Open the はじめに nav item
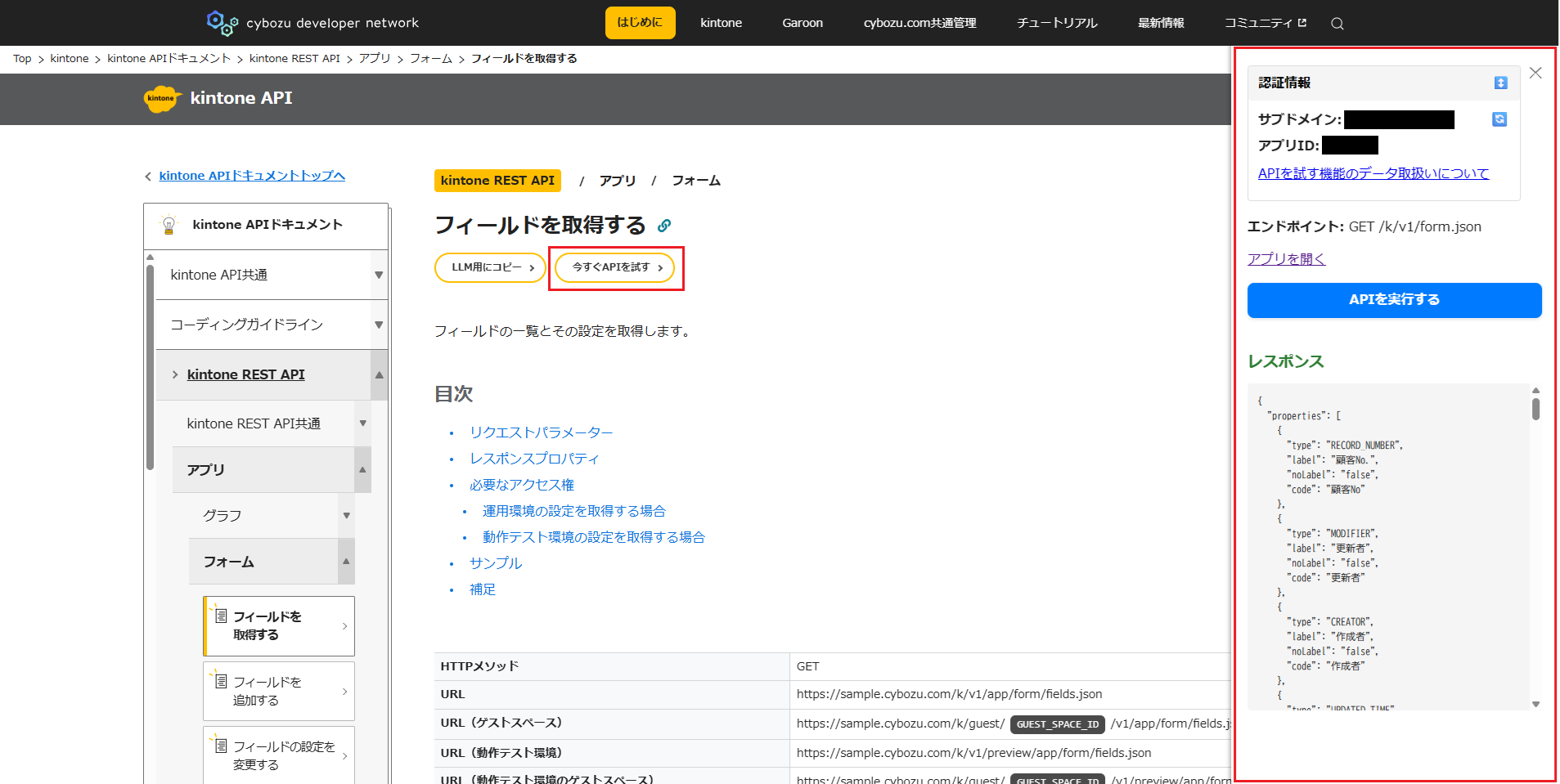This screenshot has width=1560, height=784. click(x=640, y=23)
